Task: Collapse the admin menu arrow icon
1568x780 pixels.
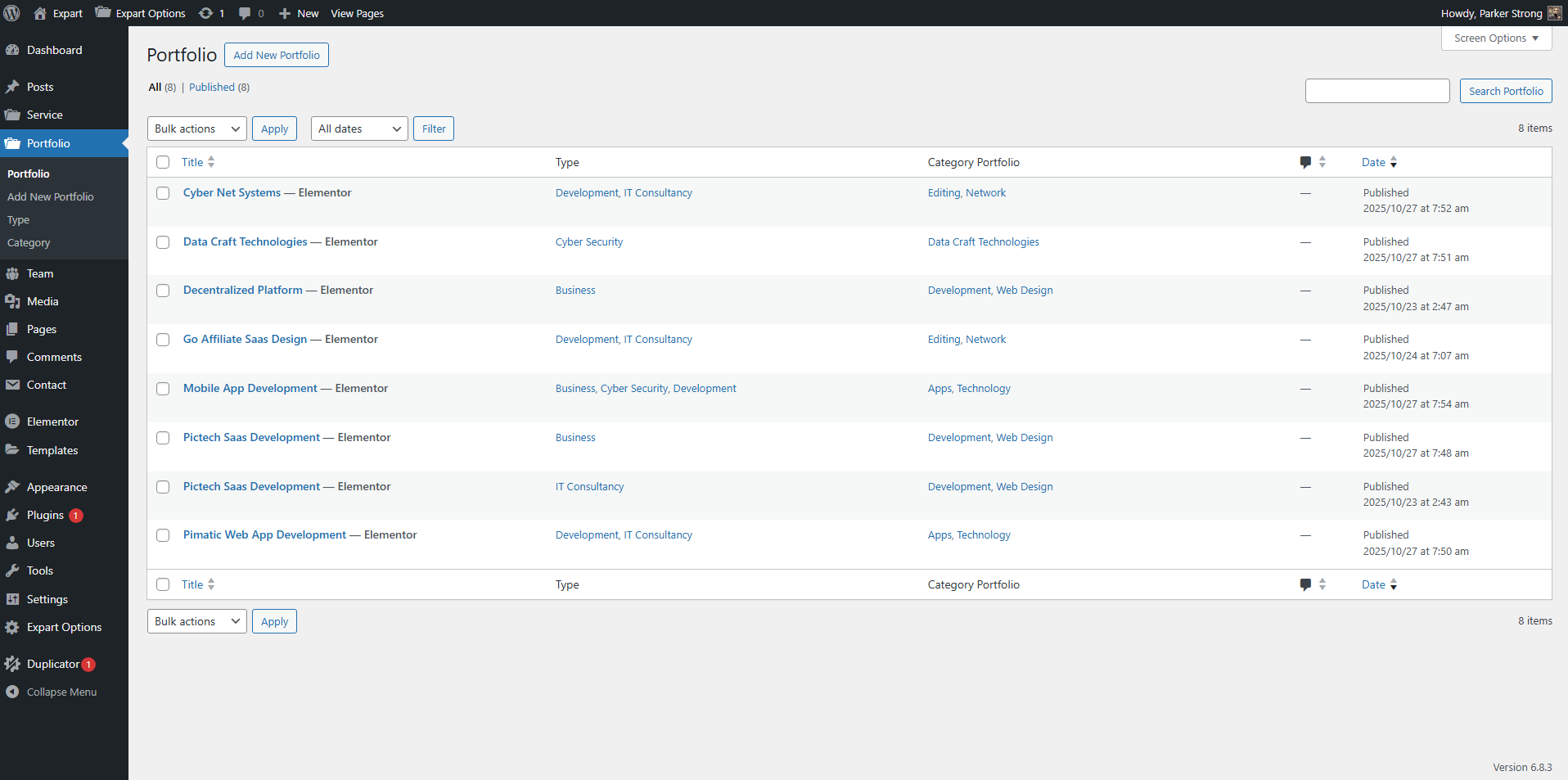Action: pos(12,692)
